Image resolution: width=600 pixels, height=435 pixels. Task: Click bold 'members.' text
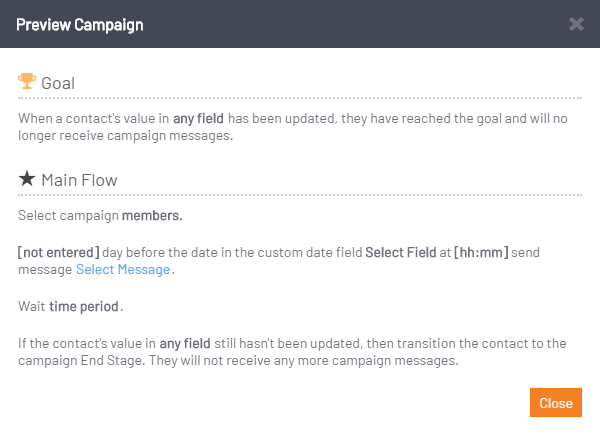152,215
